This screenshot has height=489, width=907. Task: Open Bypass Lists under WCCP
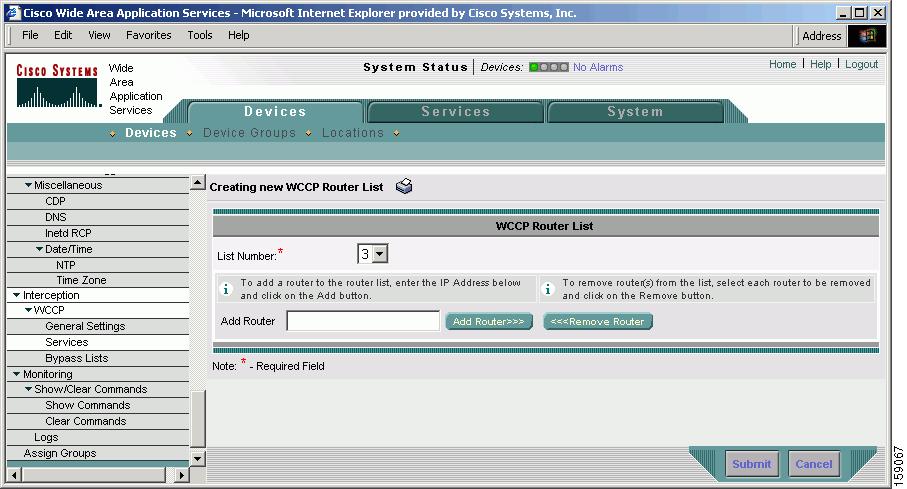[x=76, y=358]
